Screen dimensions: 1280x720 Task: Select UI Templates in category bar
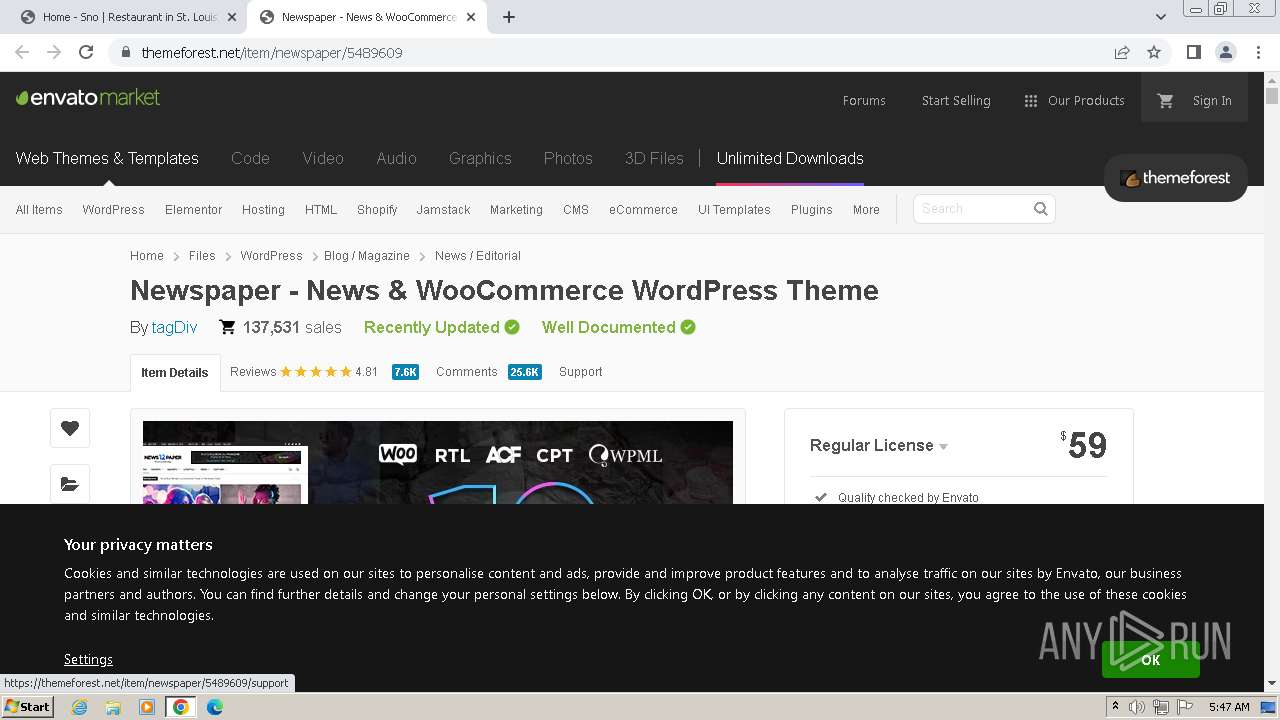click(734, 210)
